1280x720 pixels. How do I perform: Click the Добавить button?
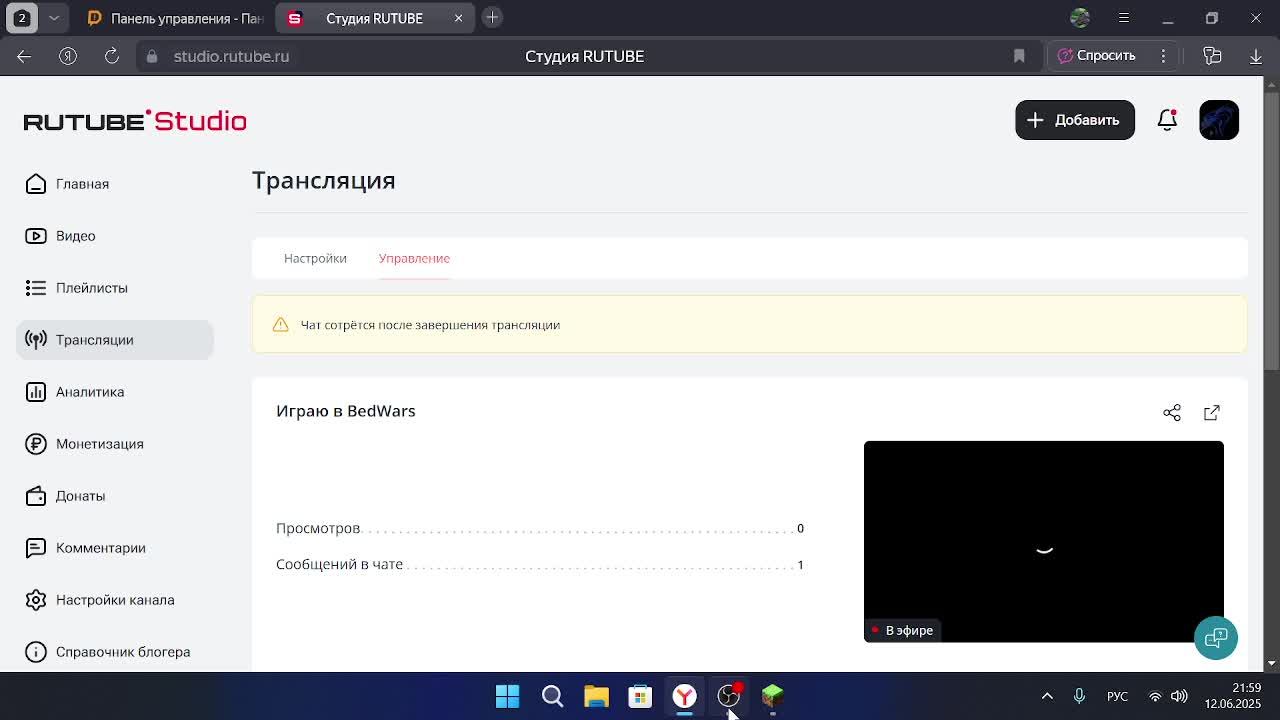pos(1075,120)
